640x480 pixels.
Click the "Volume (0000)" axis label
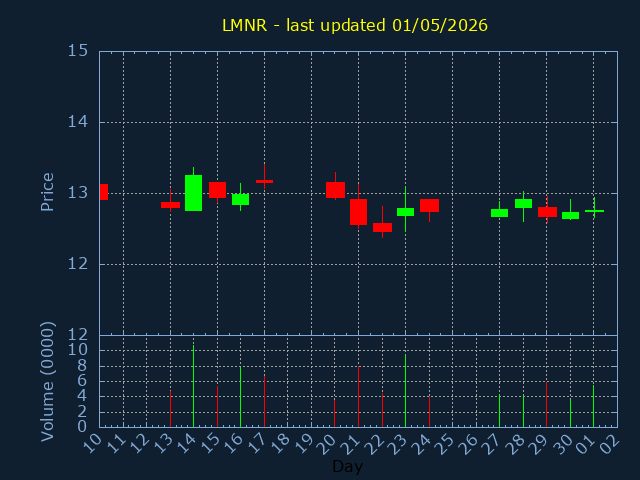[x=47, y=382]
